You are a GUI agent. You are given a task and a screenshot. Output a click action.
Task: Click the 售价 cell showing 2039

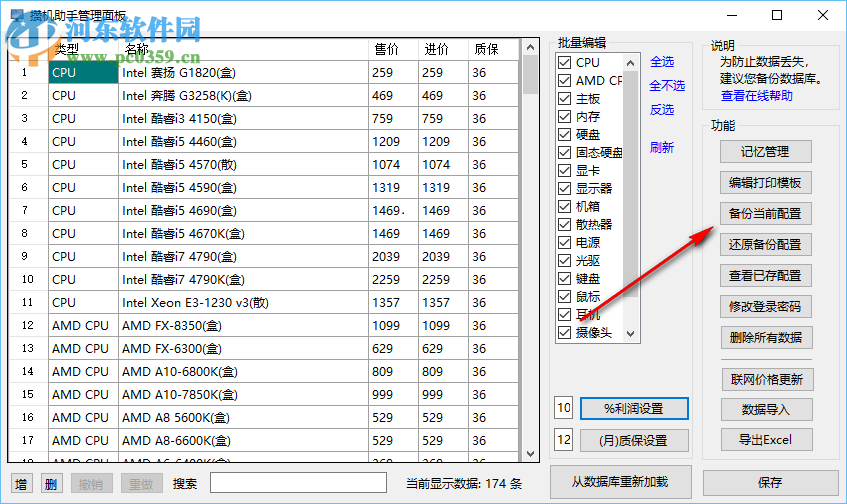(394, 257)
